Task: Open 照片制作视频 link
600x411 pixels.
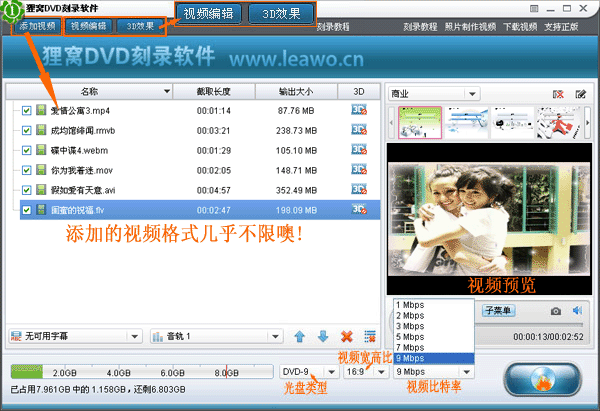Action: pos(470,27)
